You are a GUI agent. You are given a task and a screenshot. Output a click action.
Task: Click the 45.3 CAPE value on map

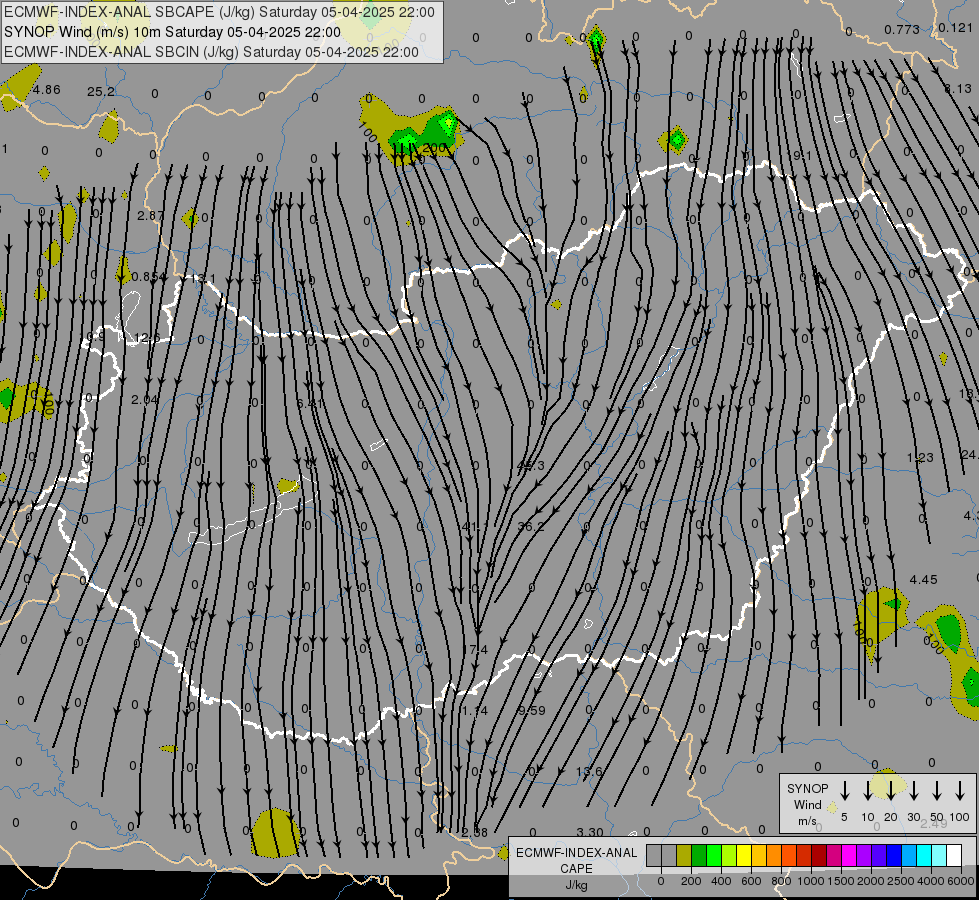point(531,465)
